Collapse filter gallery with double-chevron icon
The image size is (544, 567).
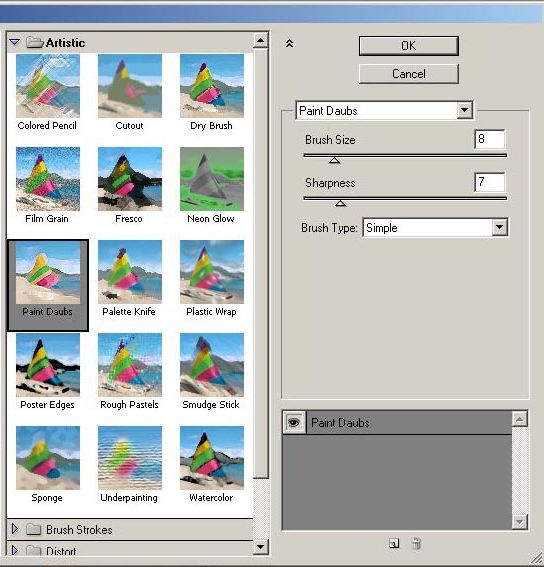[289, 44]
